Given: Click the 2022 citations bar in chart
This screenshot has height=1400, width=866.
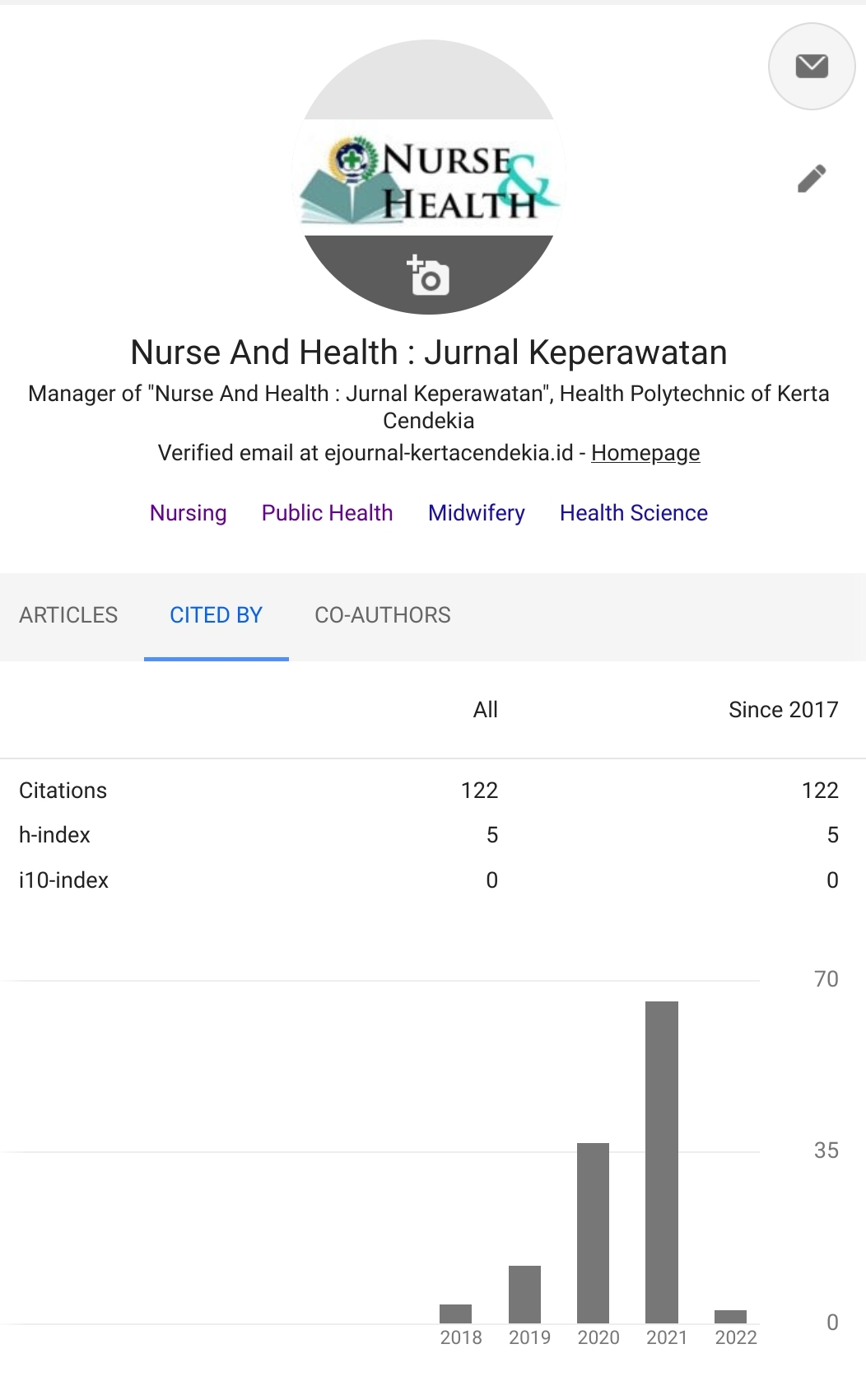Looking at the screenshot, I should pos(730,1317).
